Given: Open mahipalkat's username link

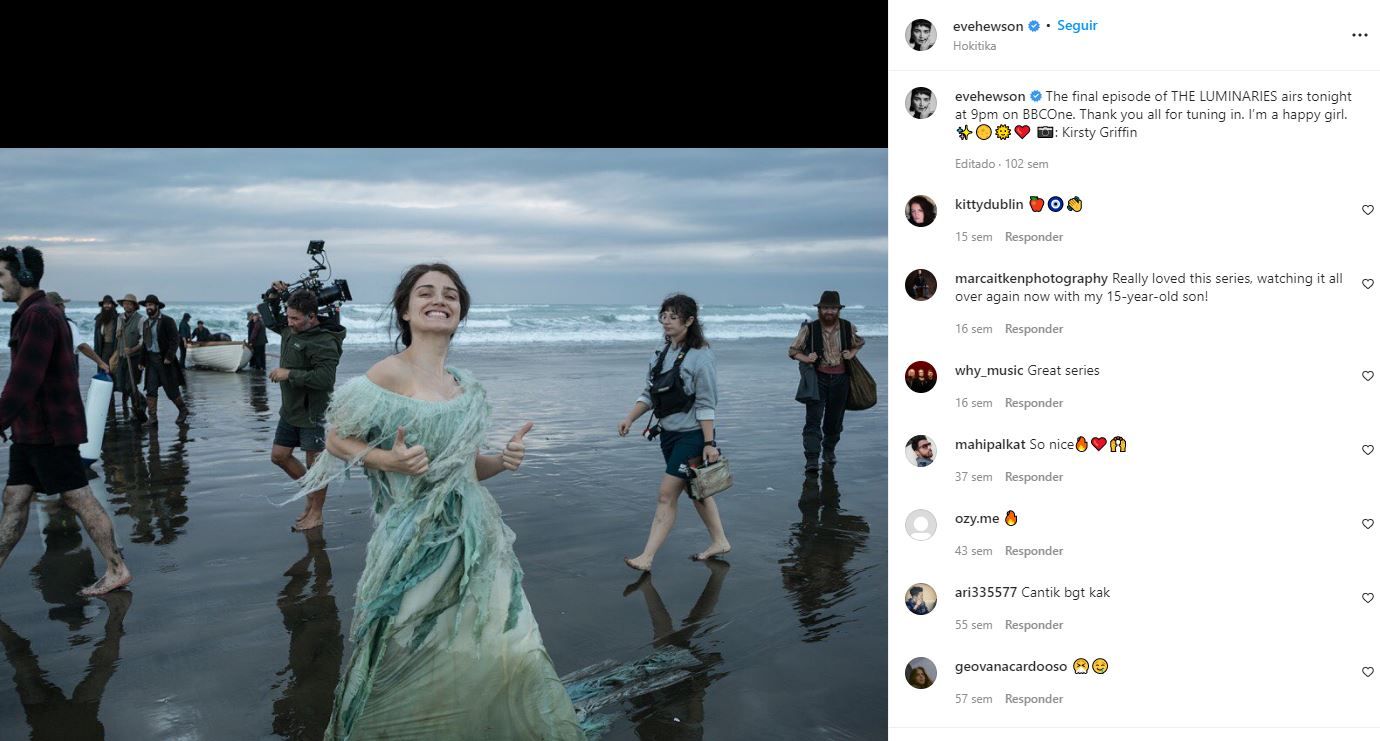Looking at the screenshot, I should (990, 444).
